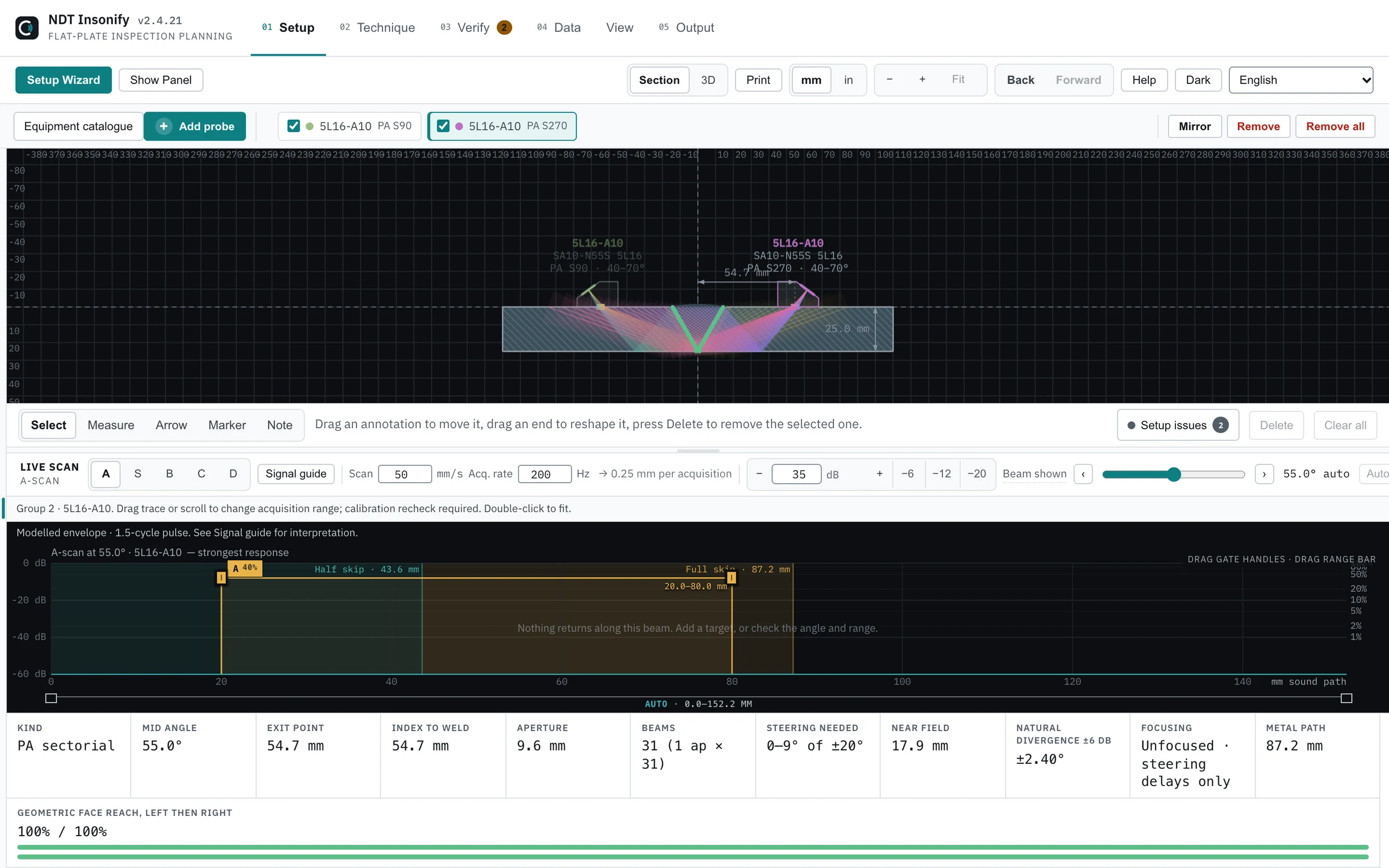Switch units to inches
The width and height of the screenshot is (1389, 868).
coord(848,80)
